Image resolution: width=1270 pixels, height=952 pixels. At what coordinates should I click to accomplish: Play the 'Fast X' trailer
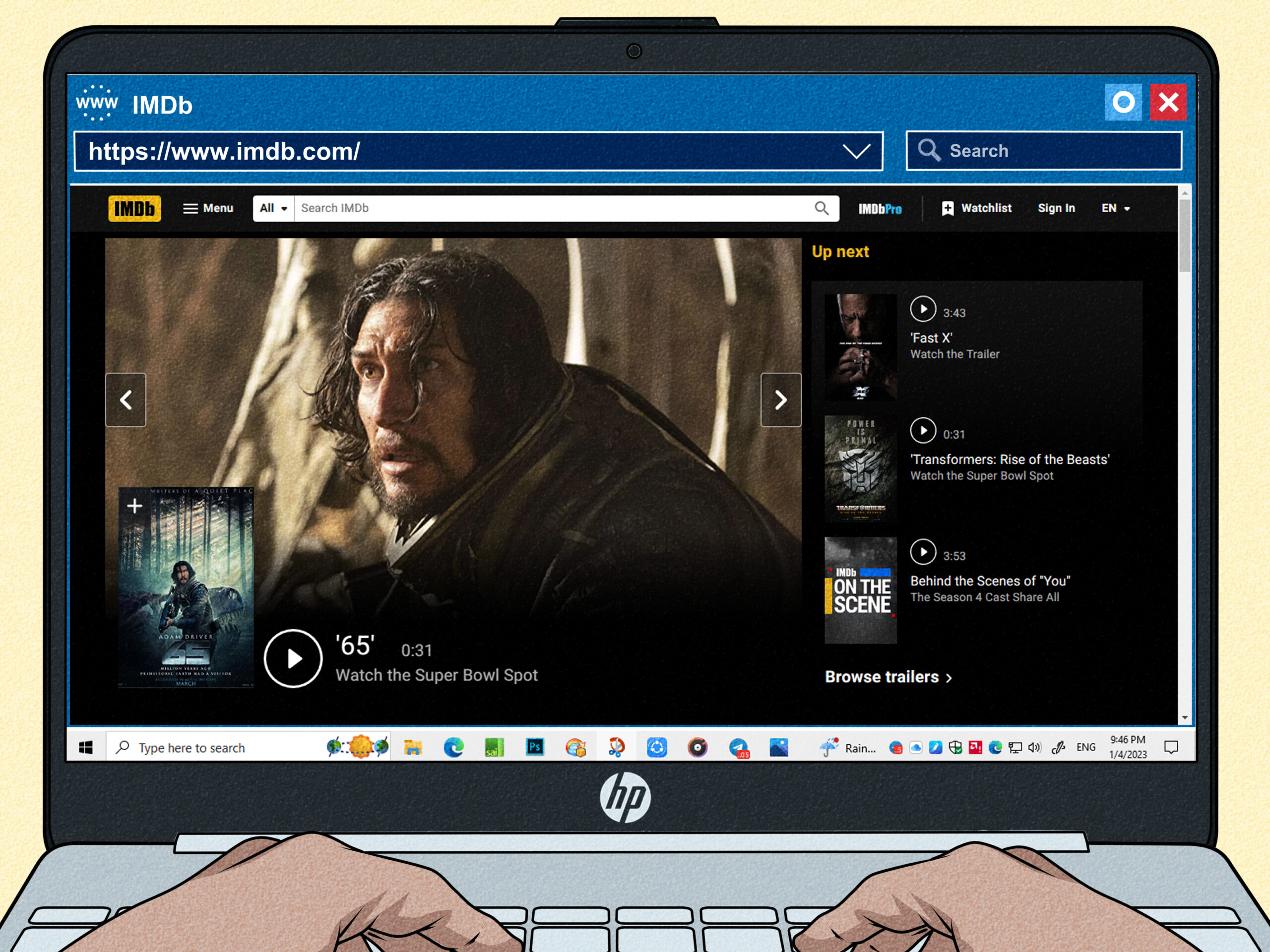click(x=923, y=309)
